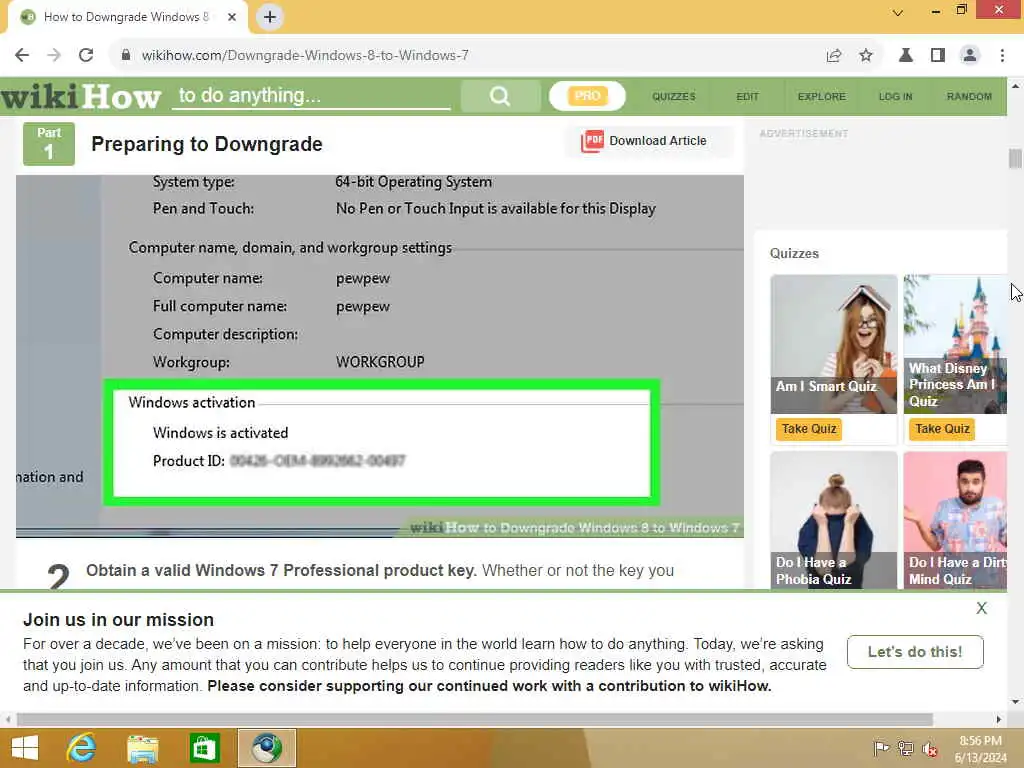Open the Disney Princess quiz thumbnail
This screenshot has height=768, width=1024.
pos(955,344)
